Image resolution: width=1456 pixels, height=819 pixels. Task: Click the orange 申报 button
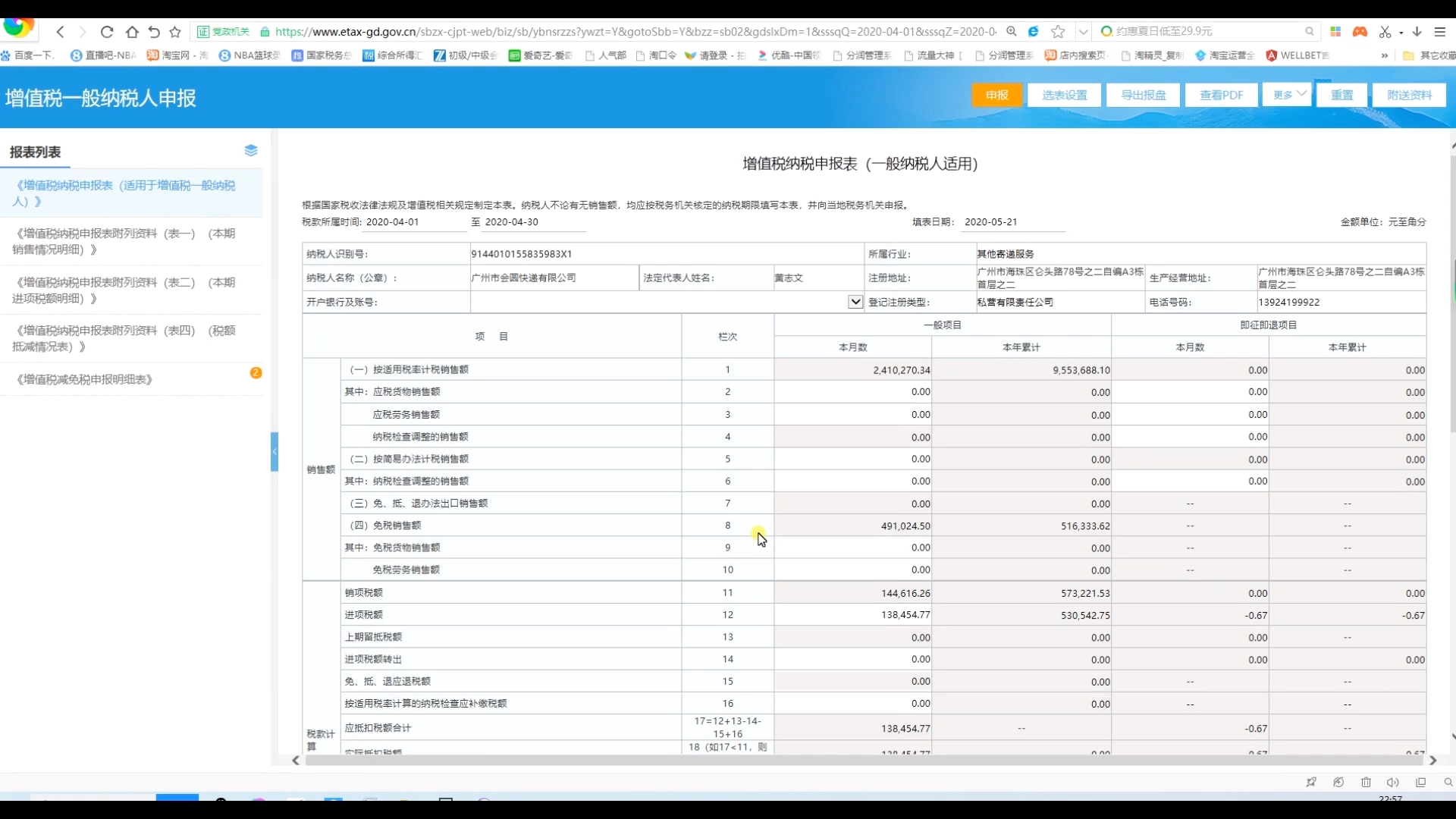tap(996, 95)
